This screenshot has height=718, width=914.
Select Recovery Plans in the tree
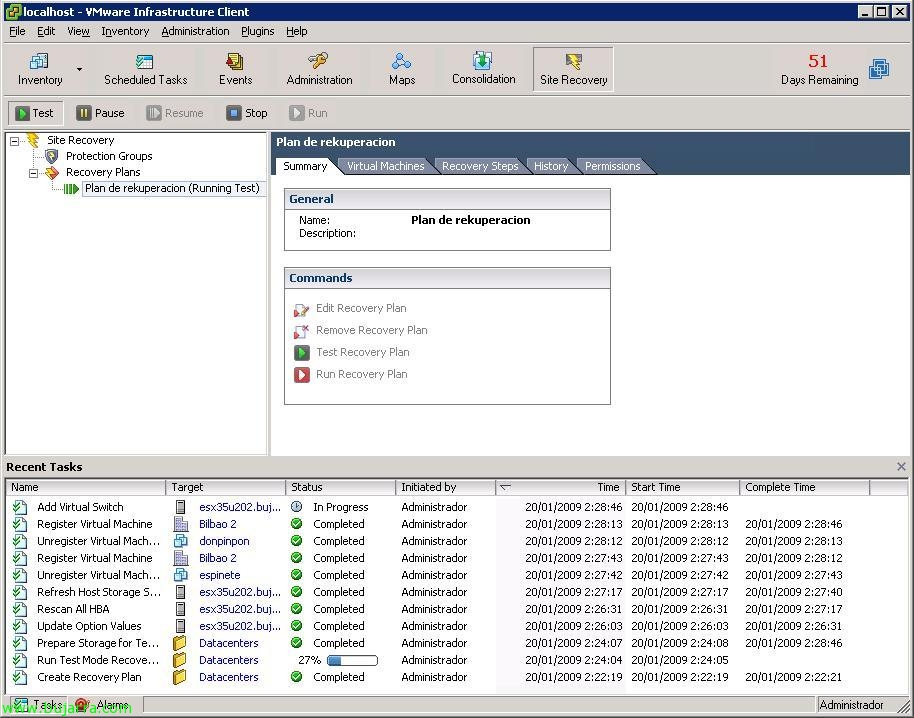[103, 172]
